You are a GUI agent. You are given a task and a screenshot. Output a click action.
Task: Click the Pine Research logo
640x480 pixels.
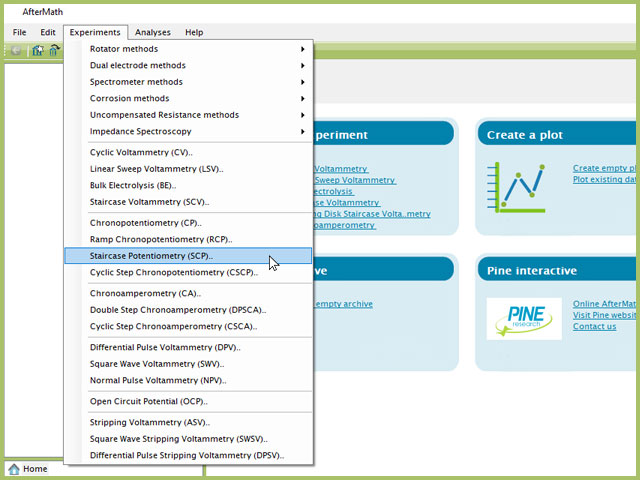pyautogui.click(x=524, y=319)
